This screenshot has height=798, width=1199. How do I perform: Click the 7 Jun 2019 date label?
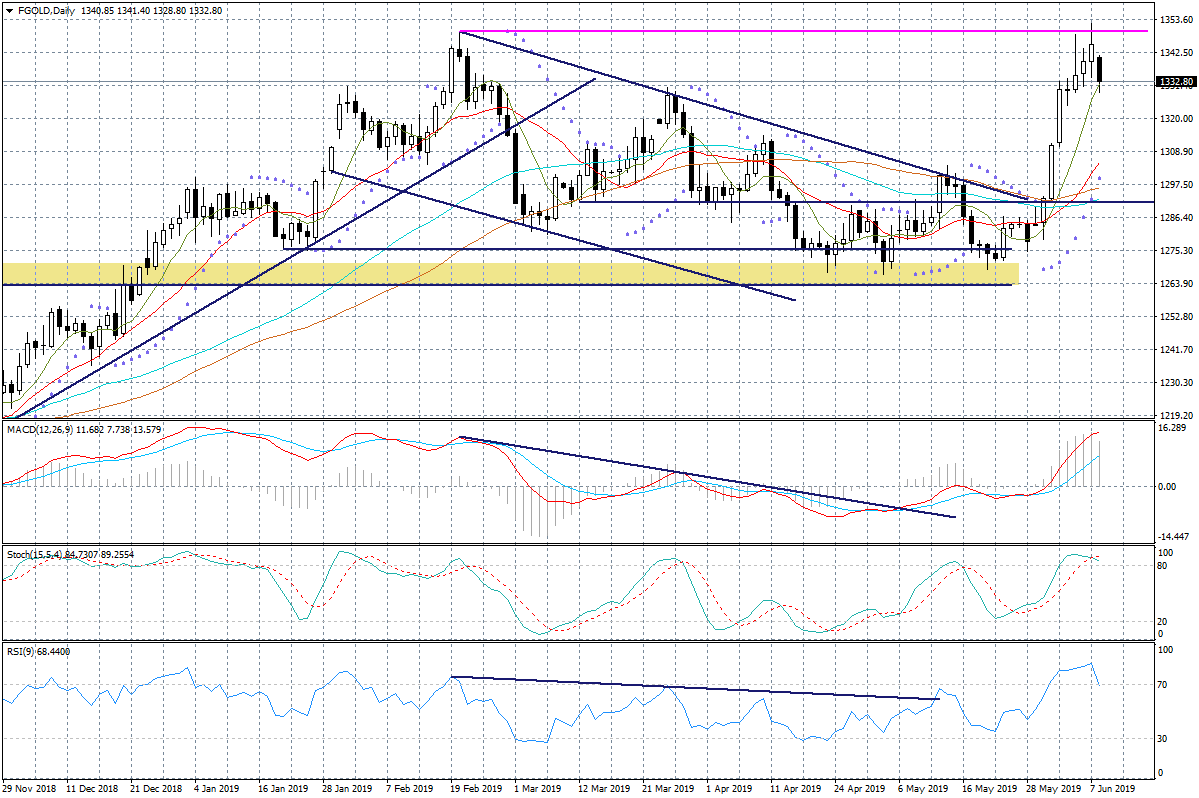coord(1111,788)
